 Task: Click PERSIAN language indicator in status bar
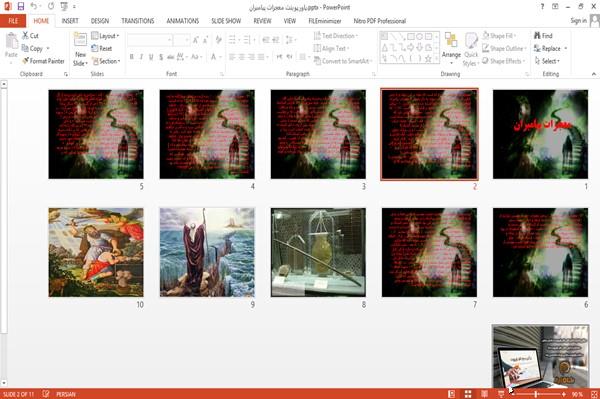click(x=66, y=394)
